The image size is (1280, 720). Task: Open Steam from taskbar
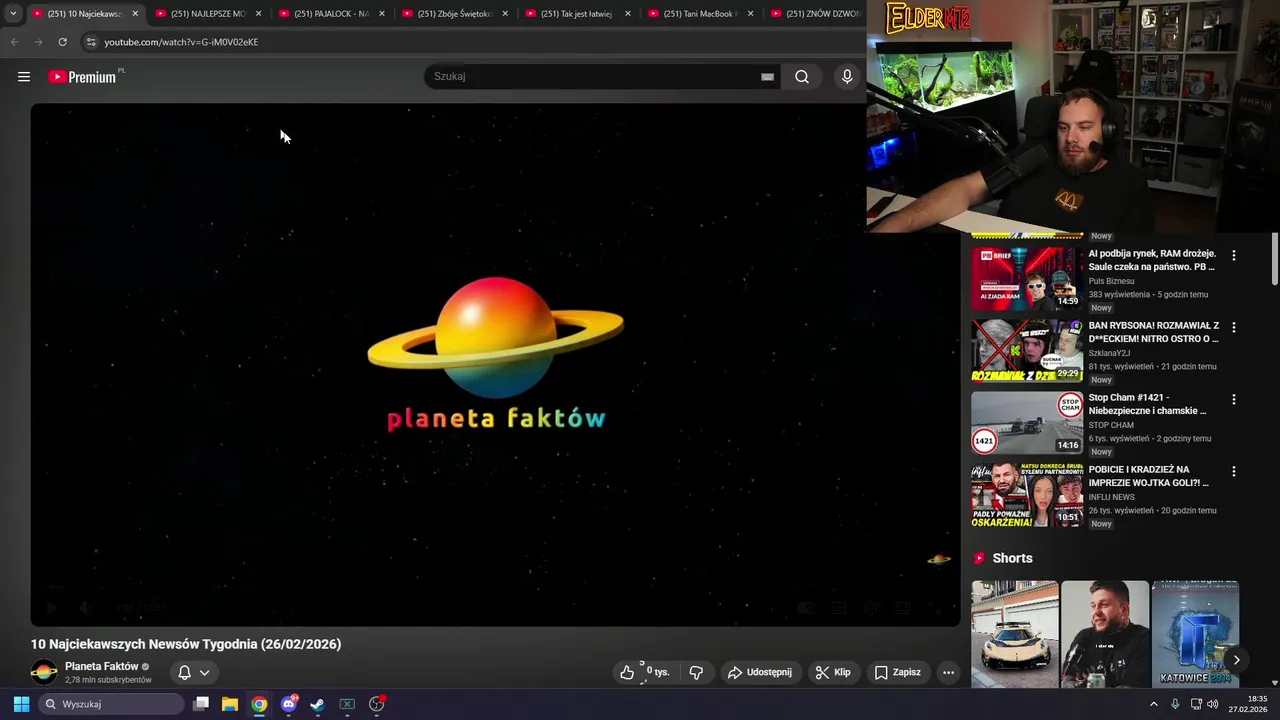(x=318, y=704)
